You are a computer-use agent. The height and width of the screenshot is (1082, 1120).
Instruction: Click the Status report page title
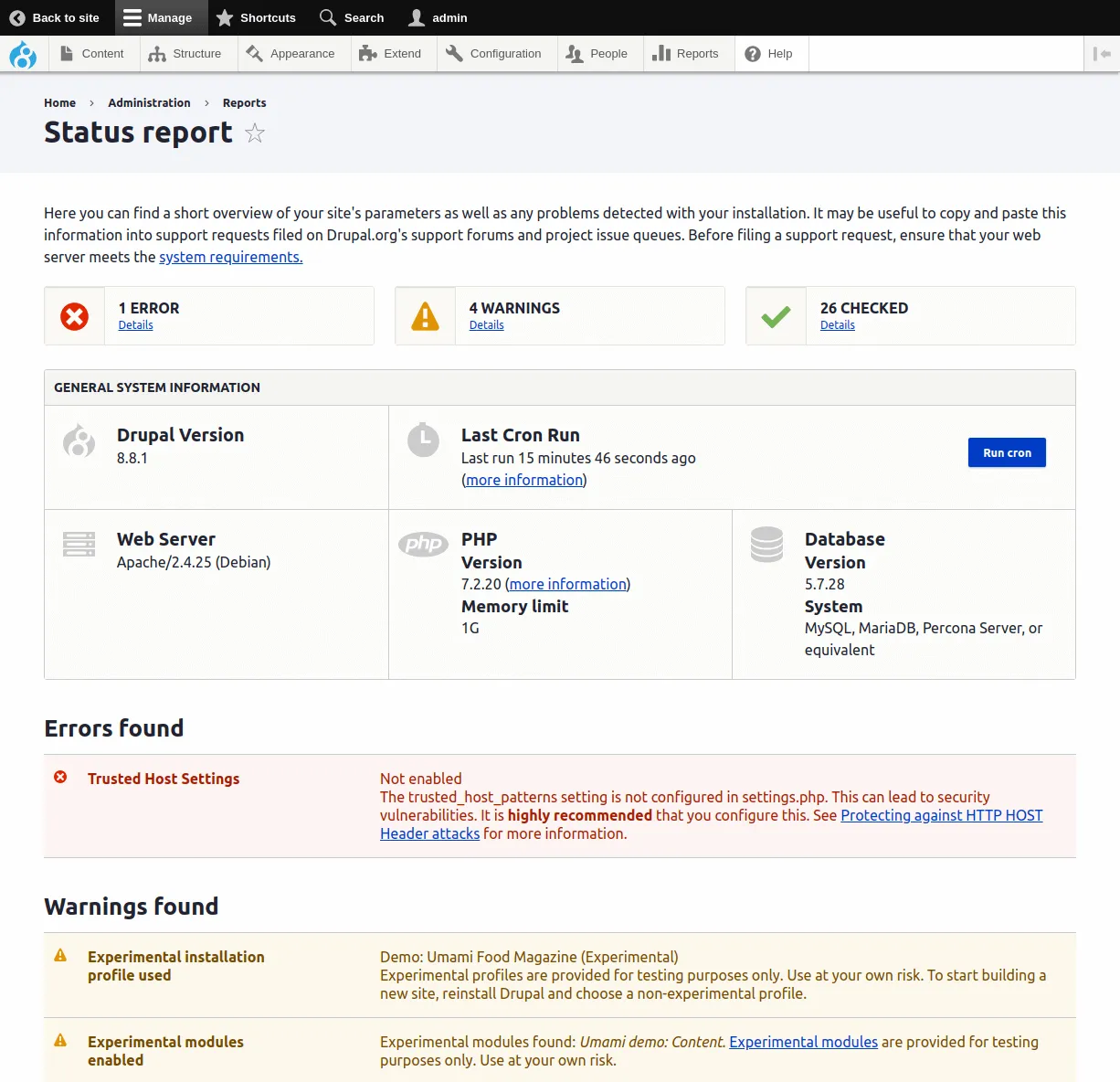point(138,133)
